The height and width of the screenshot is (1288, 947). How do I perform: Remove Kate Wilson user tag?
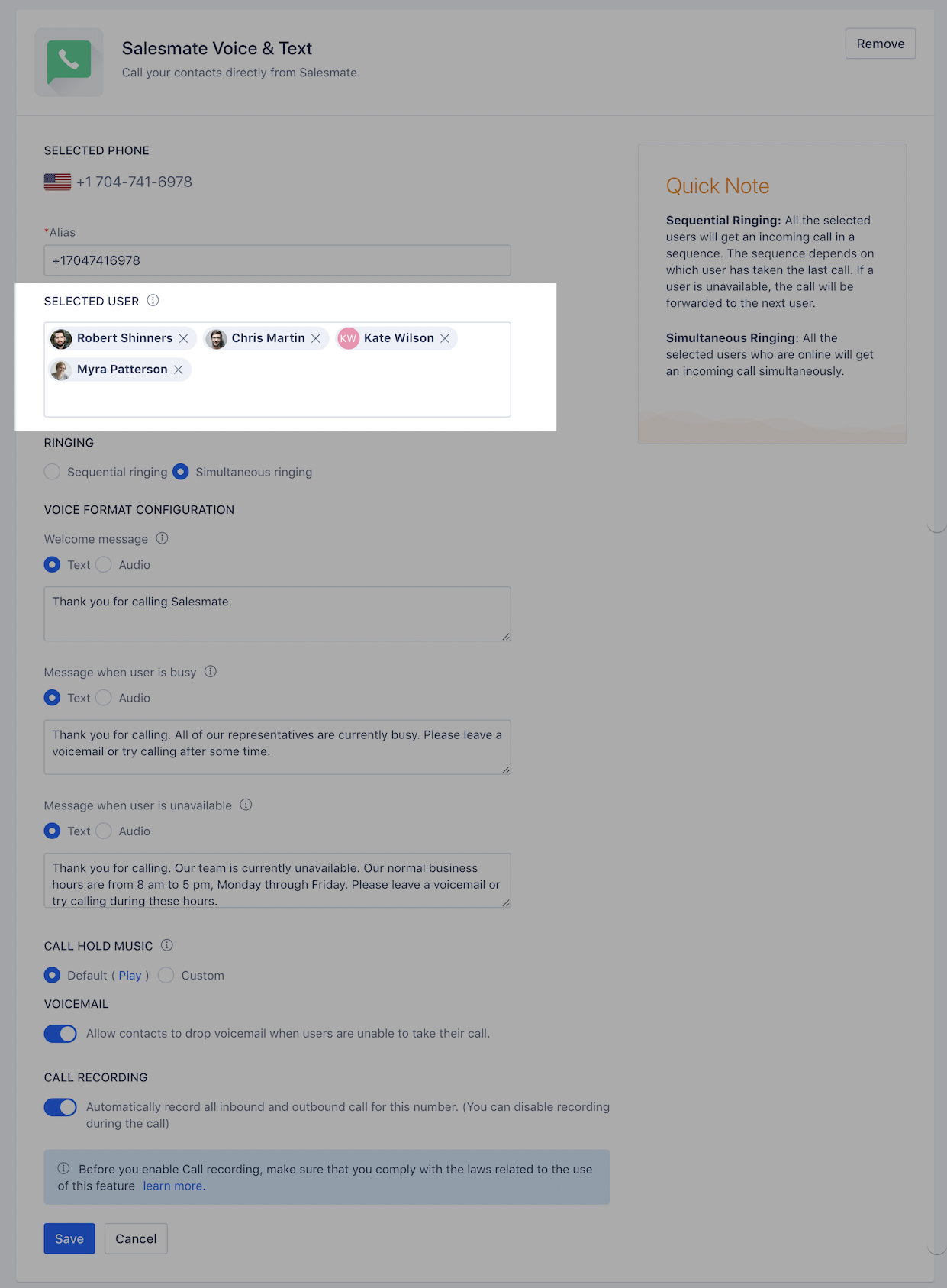(445, 338)
